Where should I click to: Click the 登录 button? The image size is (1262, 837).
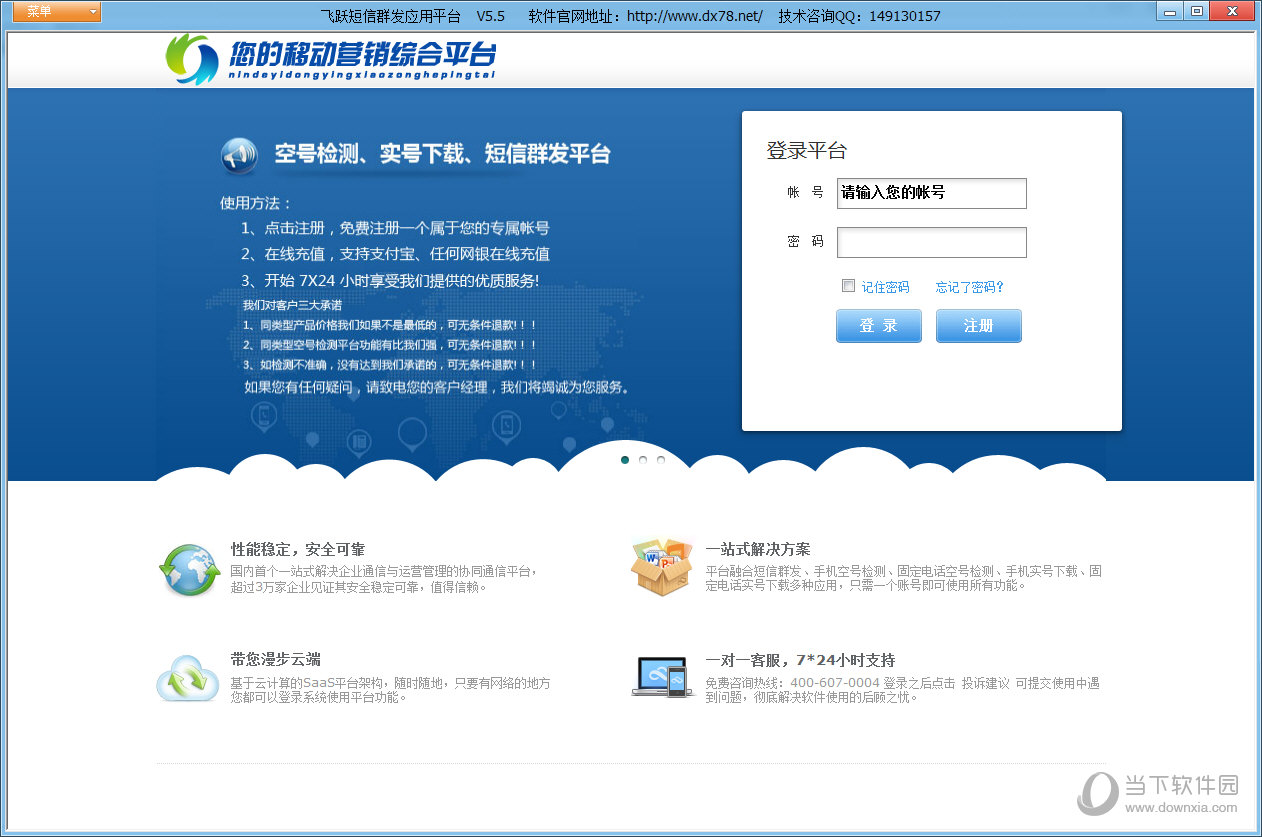tap(878, 326)
